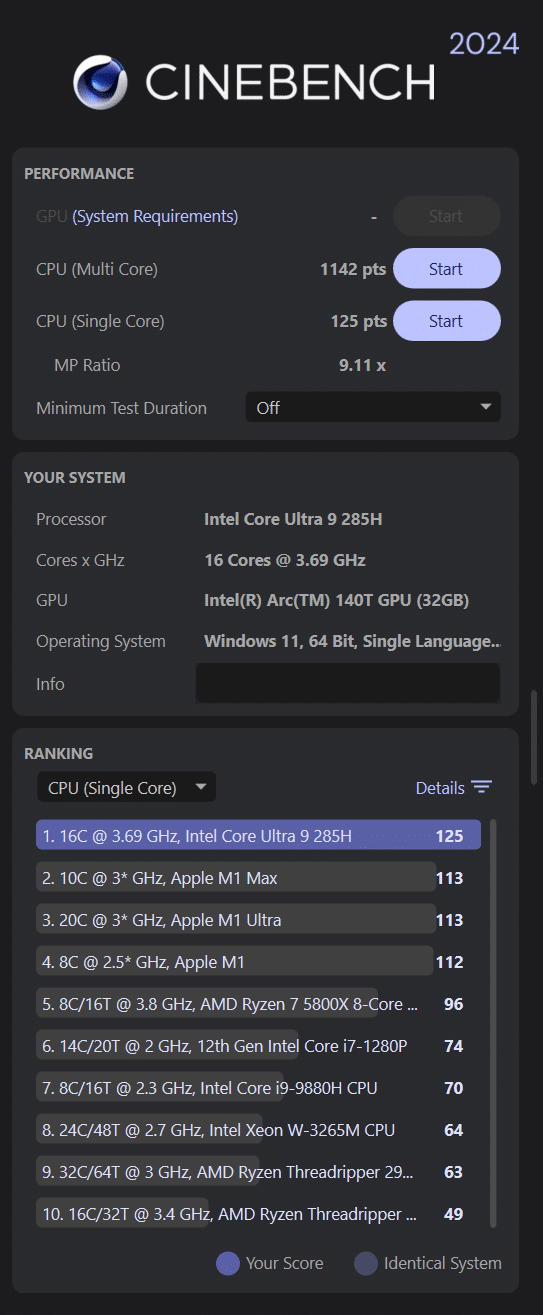The height and width of the screenshot is (1315, 543).
Task: Open the GPU System Requirements link
Action: point(155,216)
